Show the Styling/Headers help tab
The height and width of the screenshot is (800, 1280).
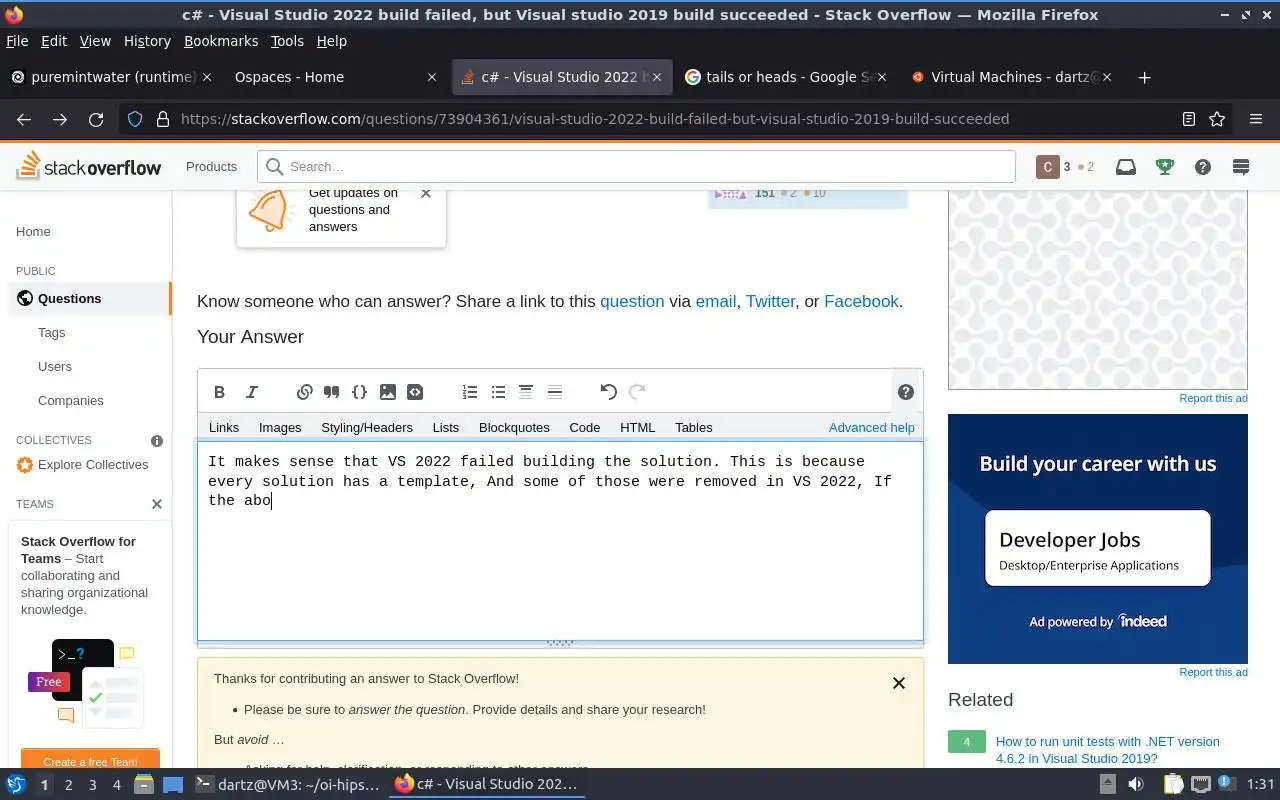point(367,427)
